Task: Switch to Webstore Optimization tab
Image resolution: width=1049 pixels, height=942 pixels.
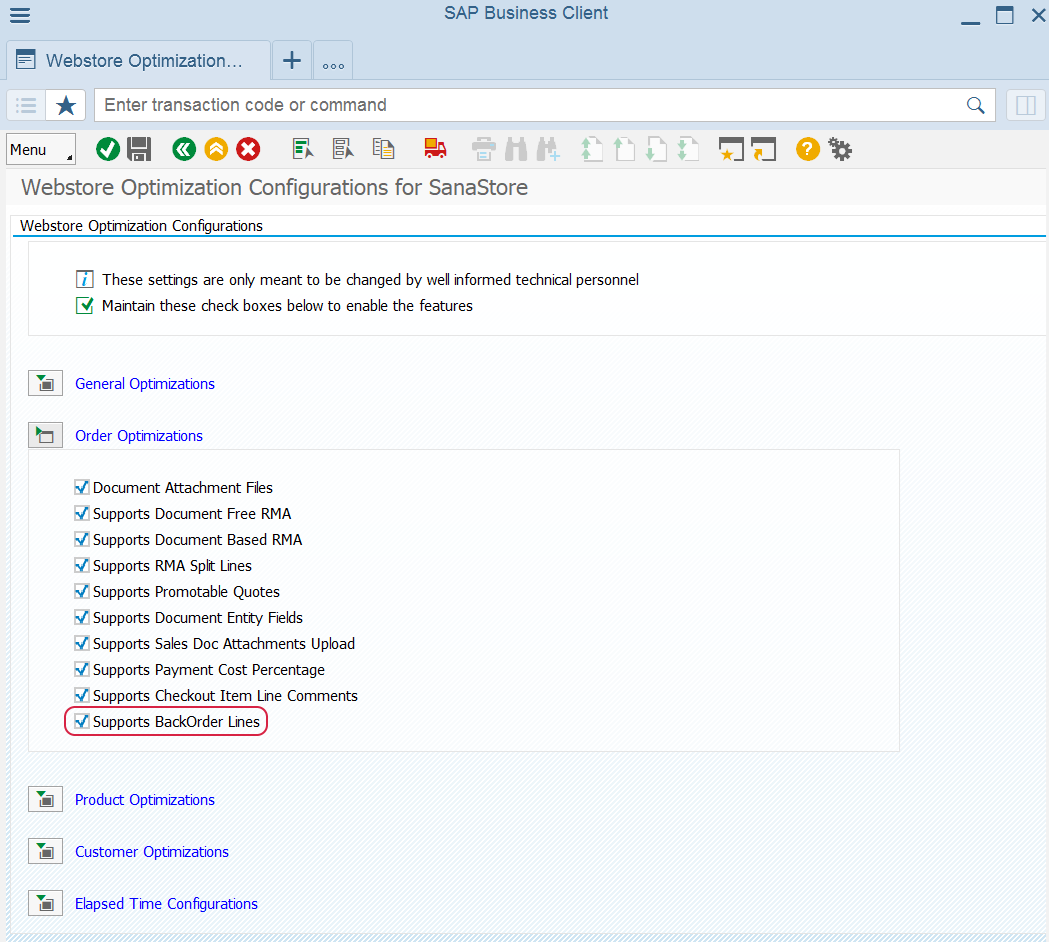Action: pyautogui.click(x=138, y=60)
